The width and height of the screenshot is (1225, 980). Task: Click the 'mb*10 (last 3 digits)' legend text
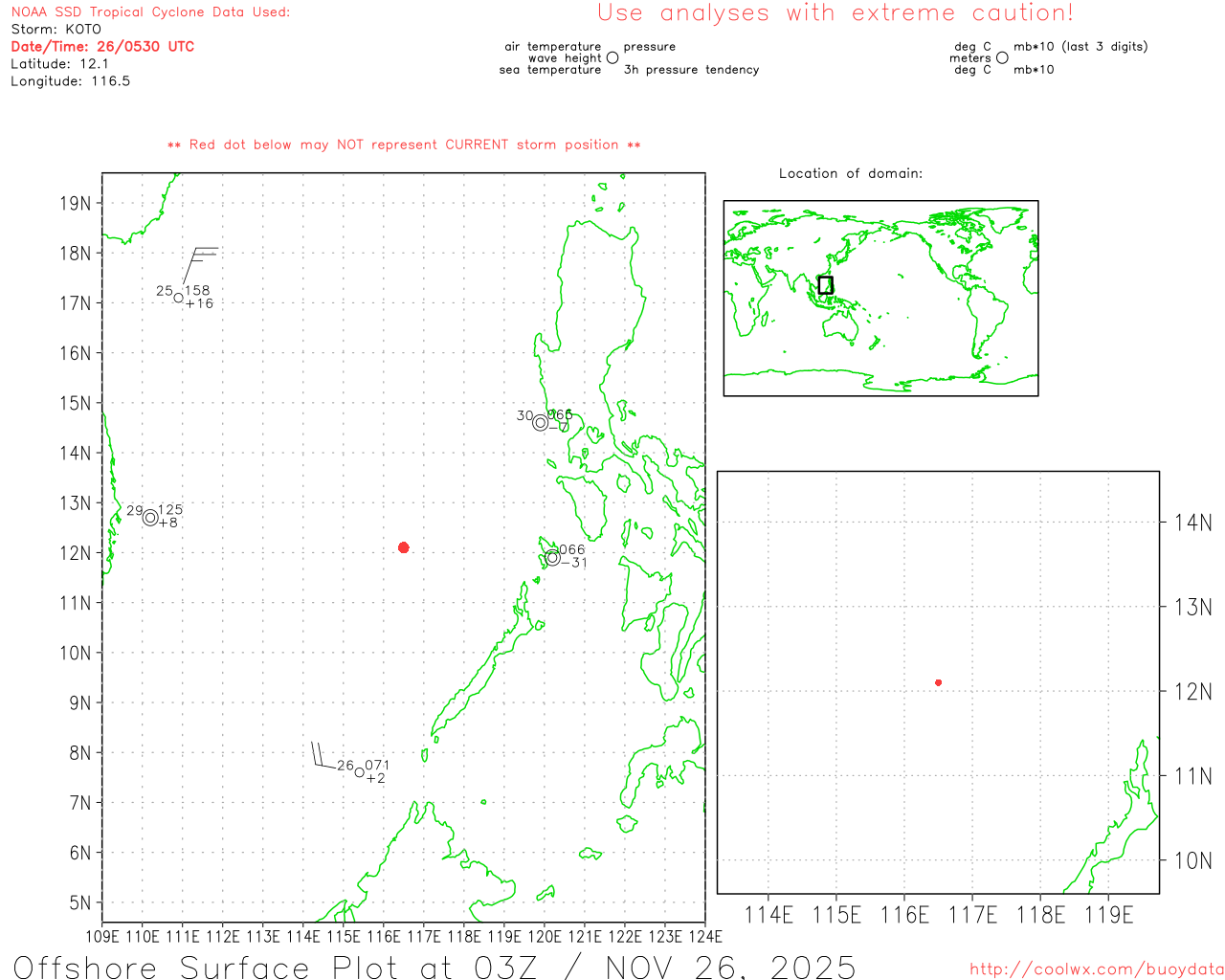[x=1080, y=47]
